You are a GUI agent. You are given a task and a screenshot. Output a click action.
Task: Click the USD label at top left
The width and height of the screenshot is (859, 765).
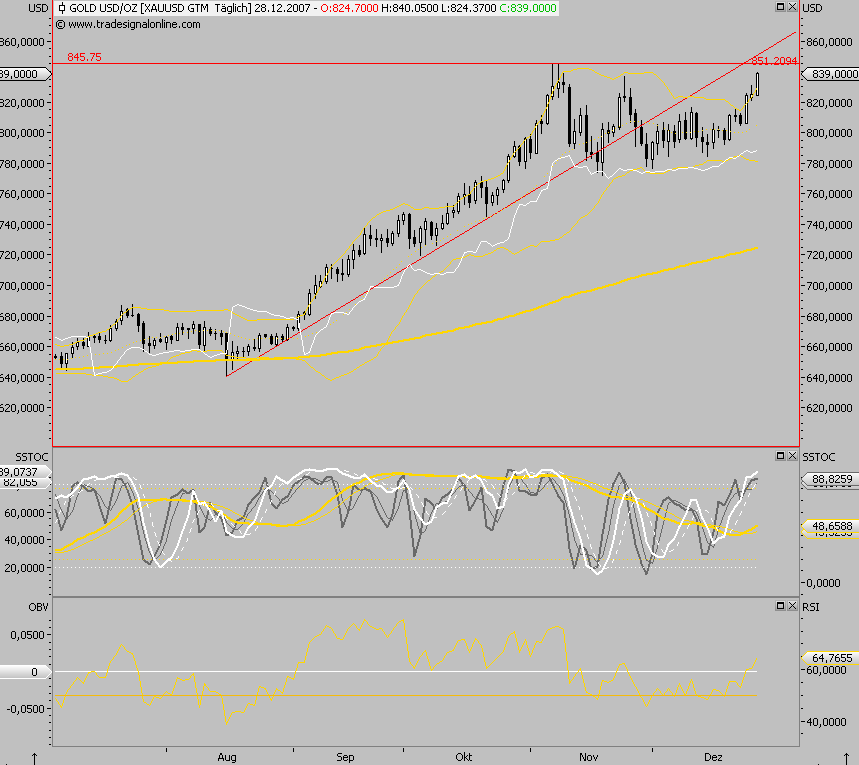coord(38,8)
